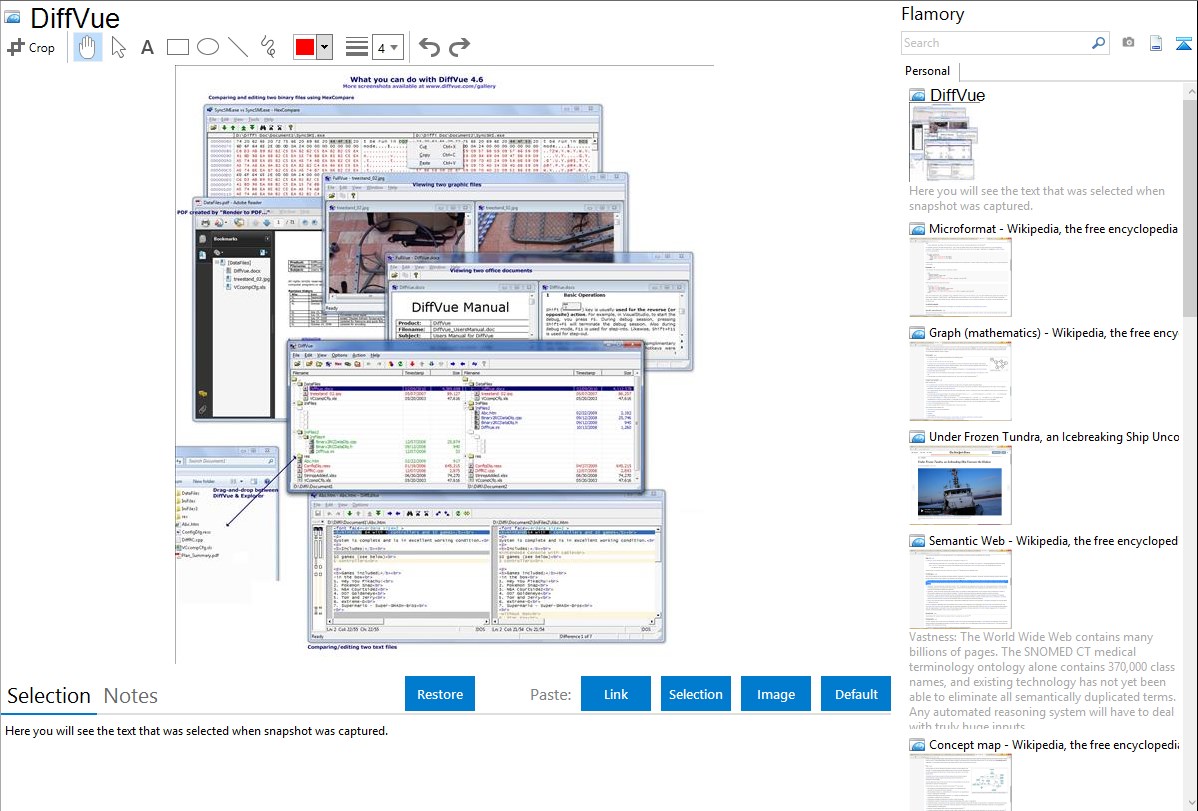Open the line width dropdown showing 4
The width and height of the screenshot is (1198, 811).
coord(388,47)
